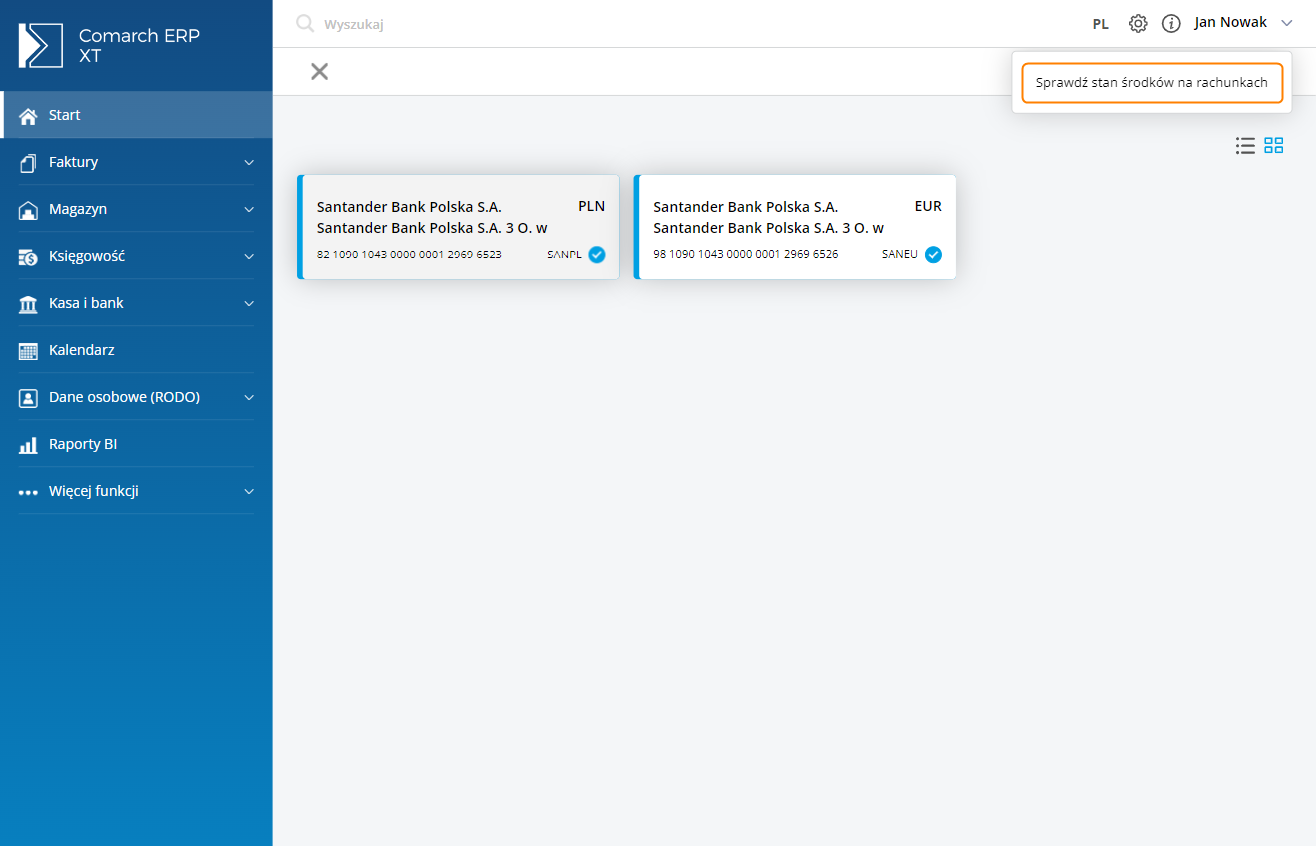Click the information circle icon
Viewport: 1316px width, 846px height.
pyautogui.click(x=1171, y=23)
